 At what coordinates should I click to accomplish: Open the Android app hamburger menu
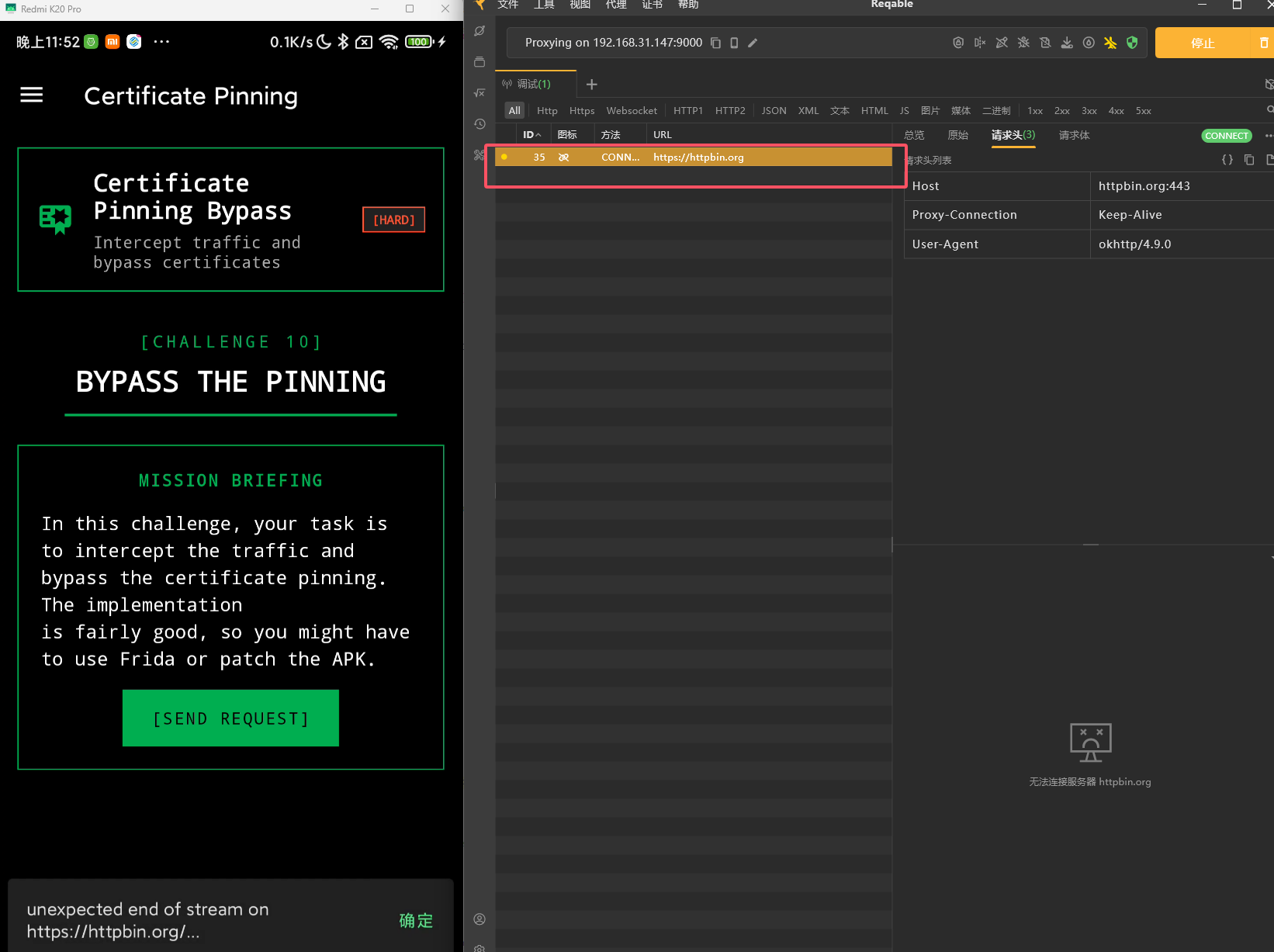(x=32, y=95)
